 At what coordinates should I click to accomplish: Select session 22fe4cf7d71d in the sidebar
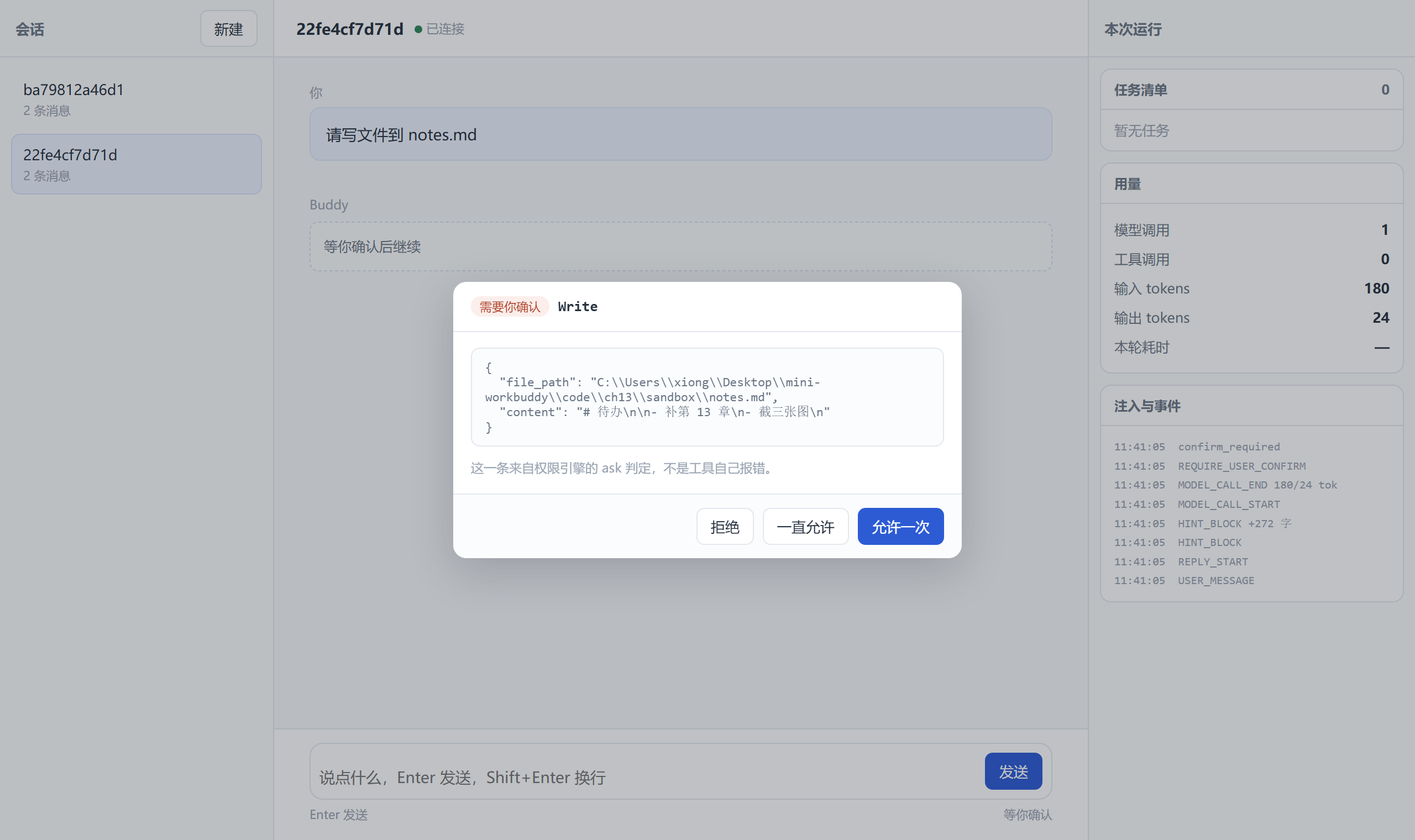pyautogui.click(x=136, y=164)
